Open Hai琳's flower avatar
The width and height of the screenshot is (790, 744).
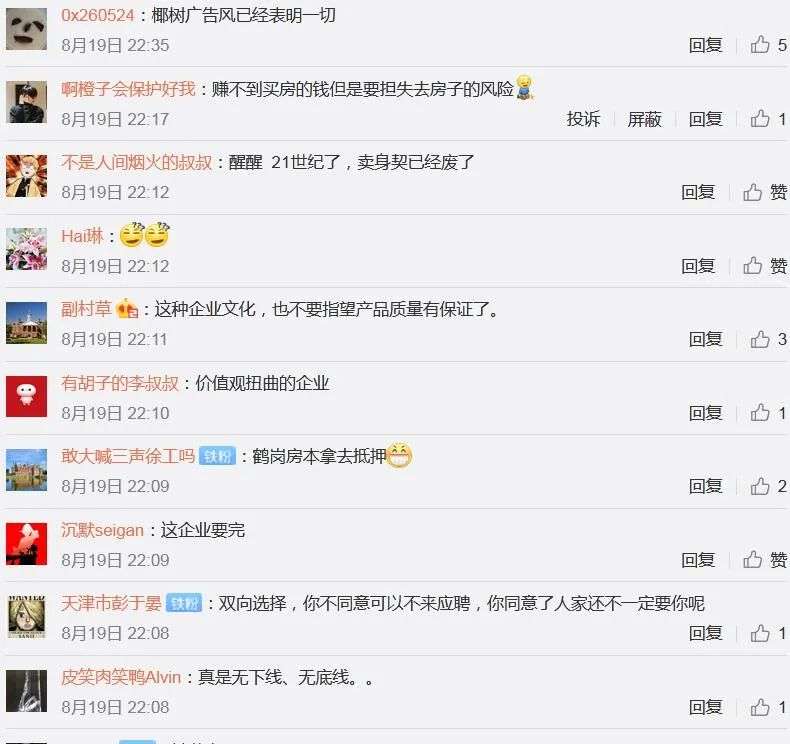[26, 249]
